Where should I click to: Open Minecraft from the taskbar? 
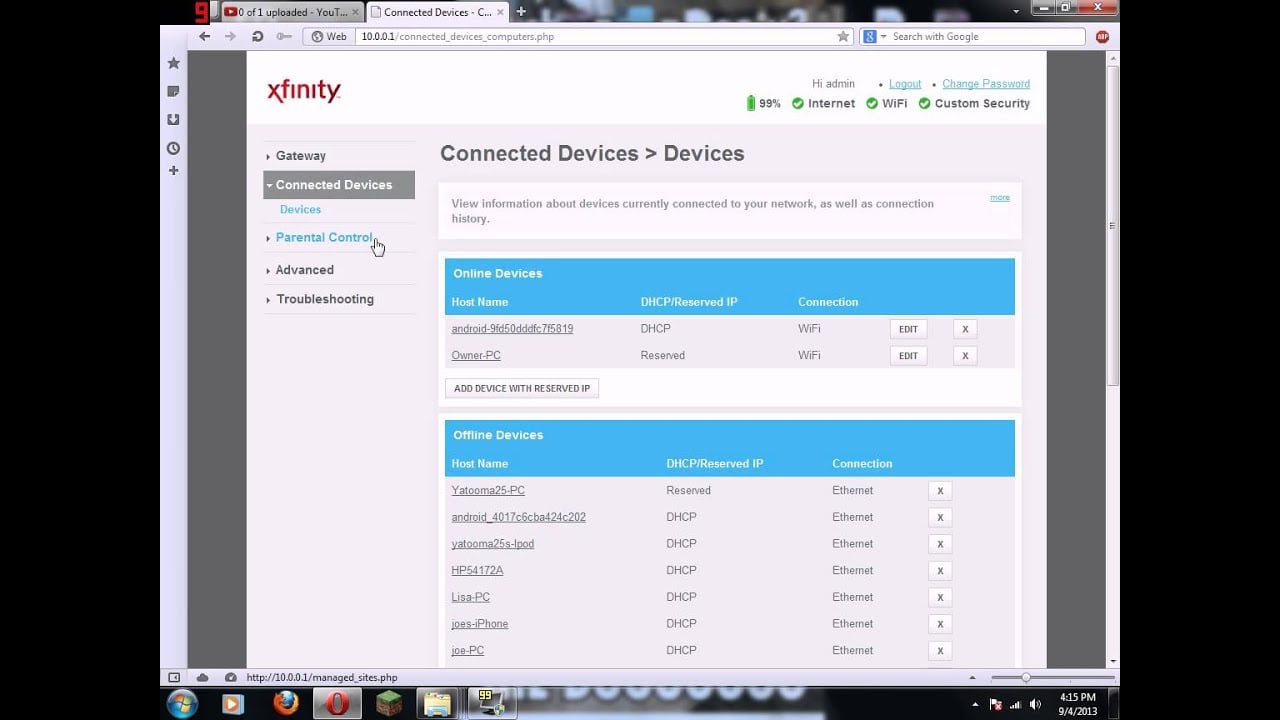[x=389, y=704]
